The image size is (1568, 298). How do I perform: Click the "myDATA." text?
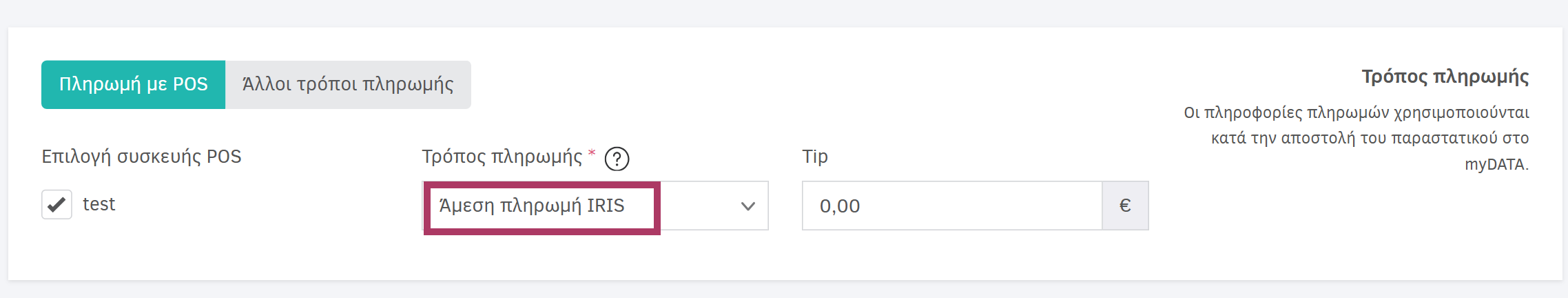pyautogui.click(x=1496, y=164)
